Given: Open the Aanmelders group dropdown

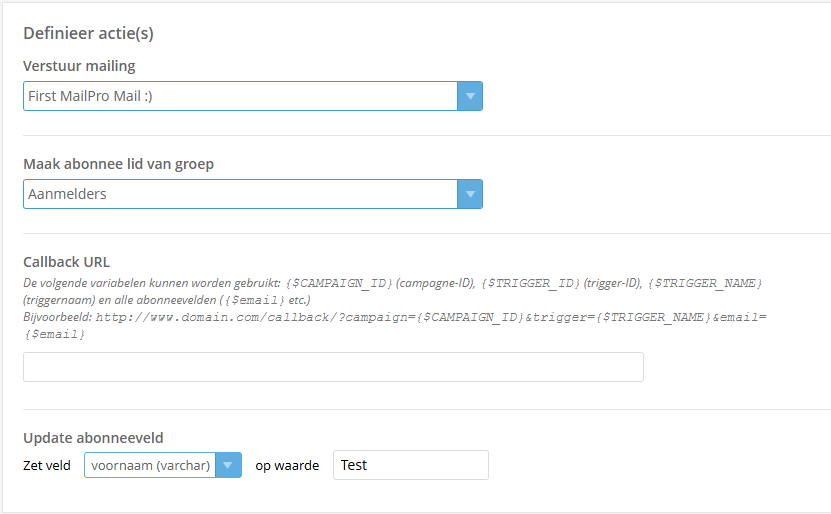Looking at the screenshot, I should tap(240, 194).
